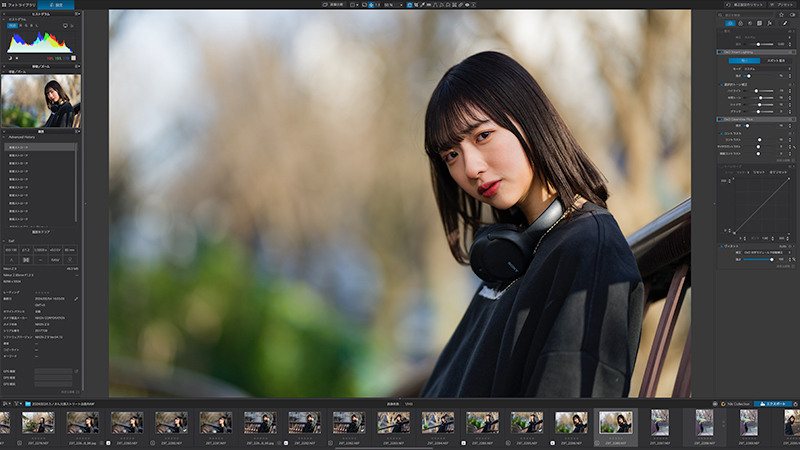The image size is (800, 450).
Task: Click the Reset corrections button
Action: 746,5
